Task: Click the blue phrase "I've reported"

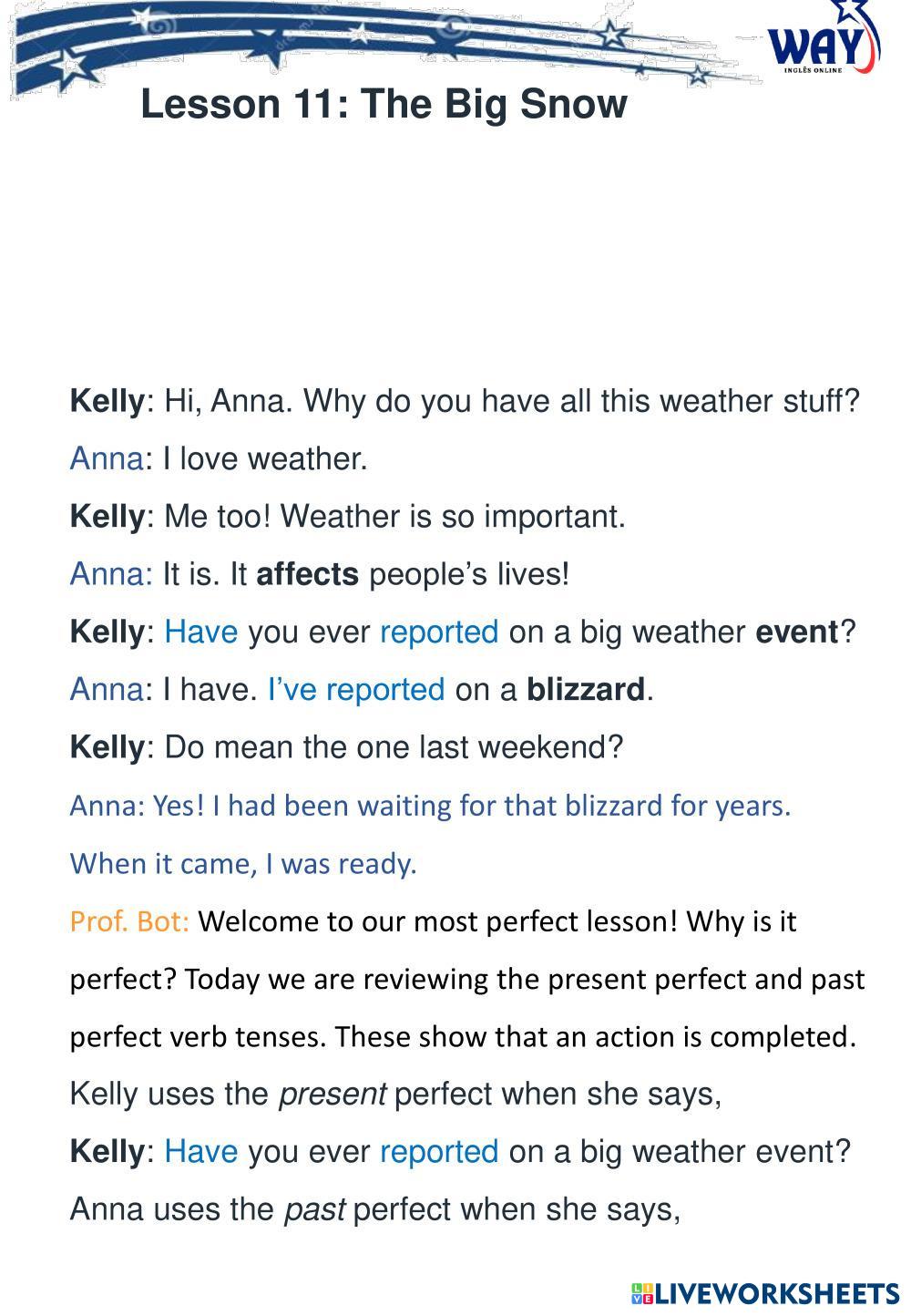Action: coord(355,690)
